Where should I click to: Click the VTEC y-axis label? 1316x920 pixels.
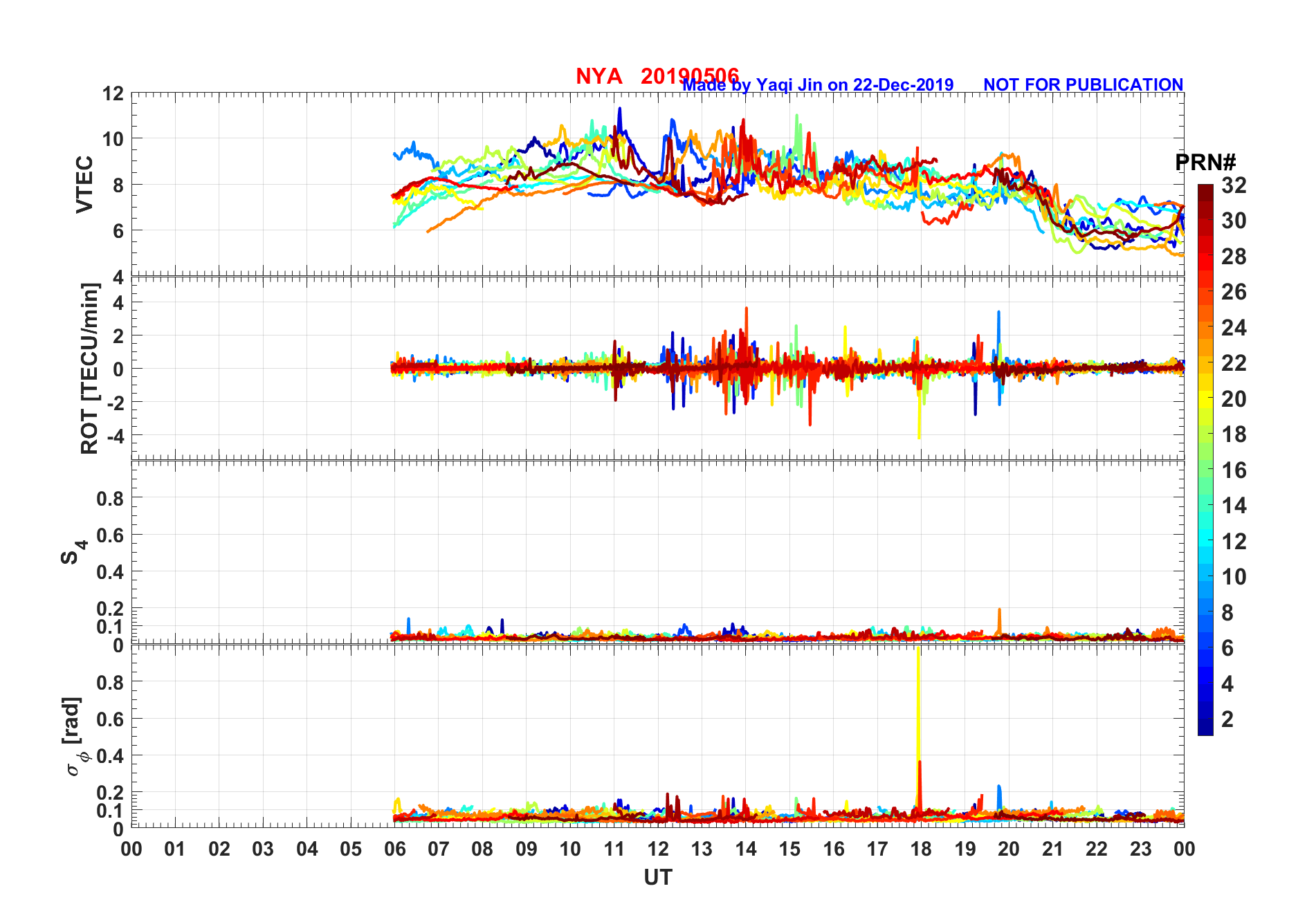[84, 184]
